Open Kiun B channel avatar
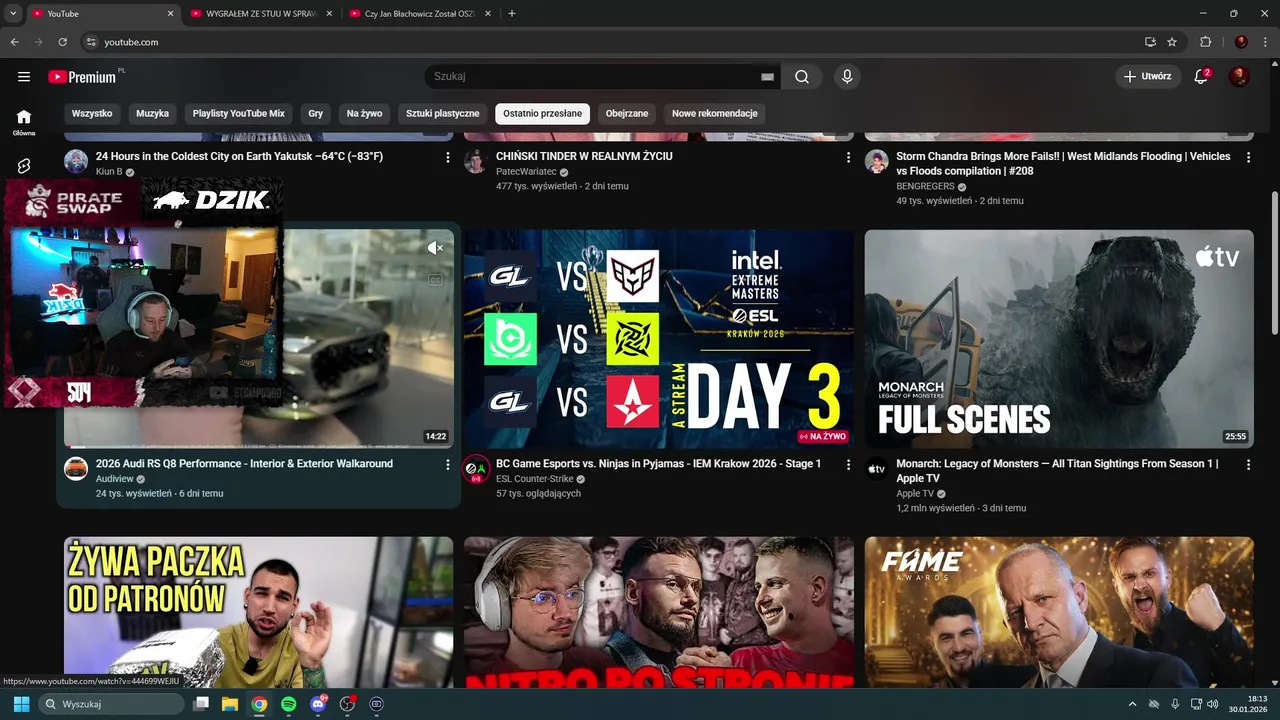This screenshot has height=720, width=1280. 76,161
